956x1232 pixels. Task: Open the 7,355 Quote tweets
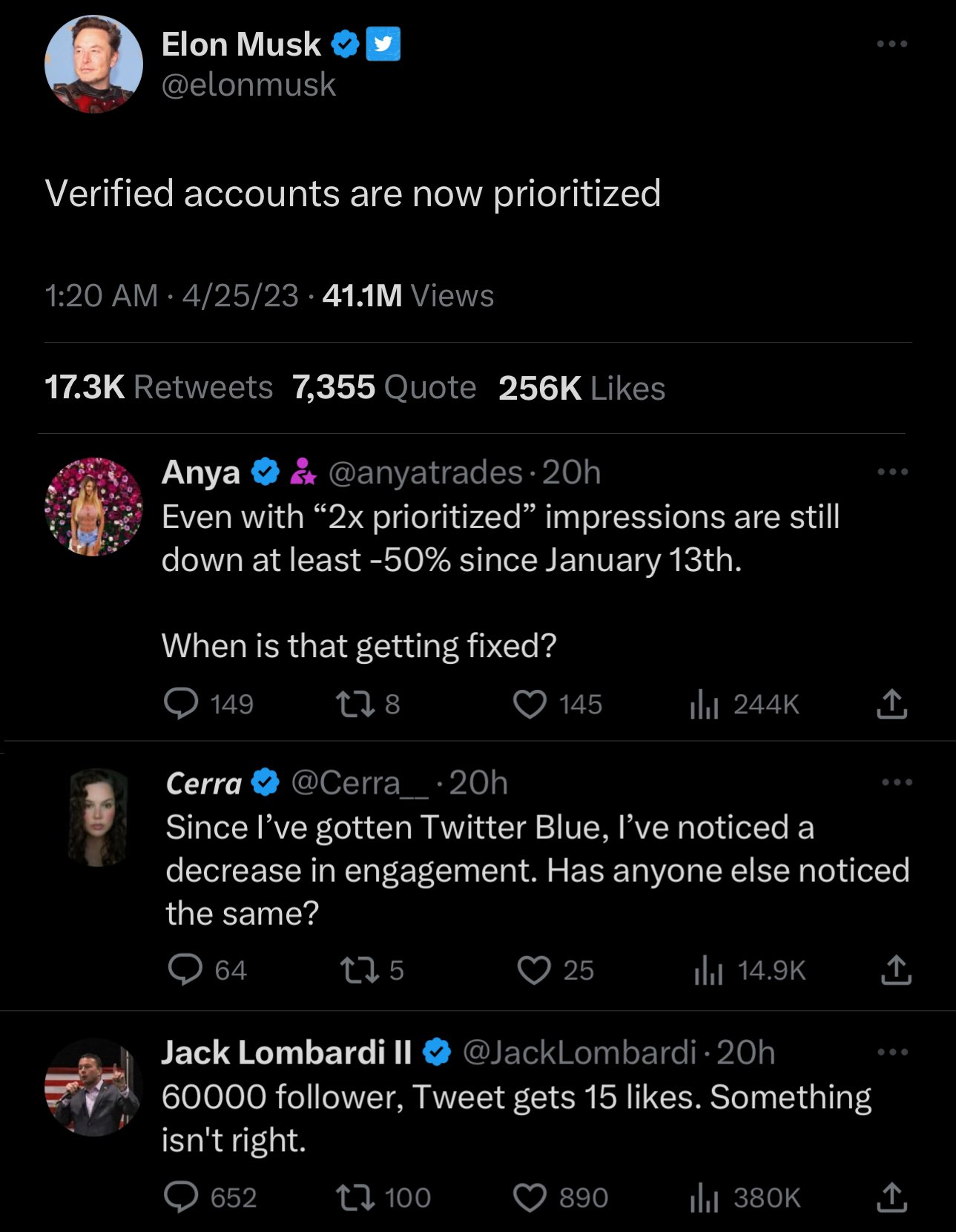click(x=384, y=387)
